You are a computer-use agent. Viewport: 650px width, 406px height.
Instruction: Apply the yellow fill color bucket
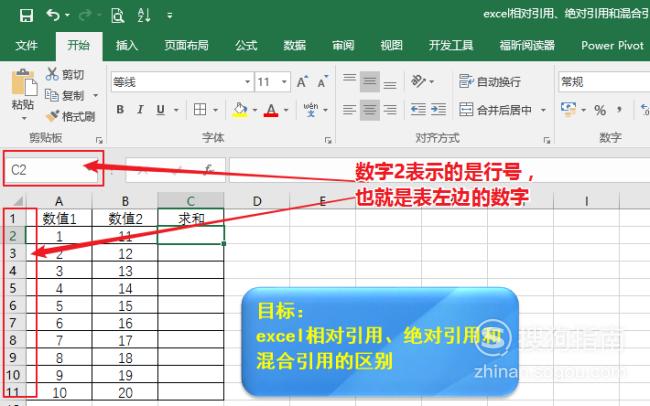240,110
